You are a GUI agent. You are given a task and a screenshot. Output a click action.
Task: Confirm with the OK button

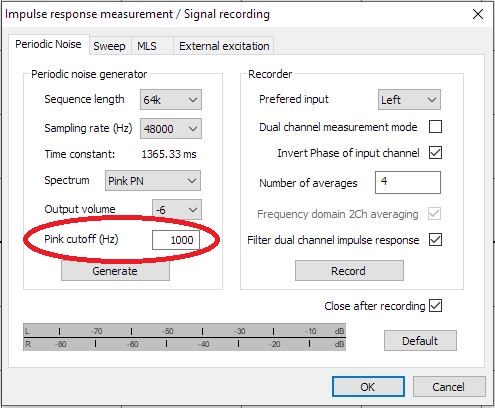368,387
